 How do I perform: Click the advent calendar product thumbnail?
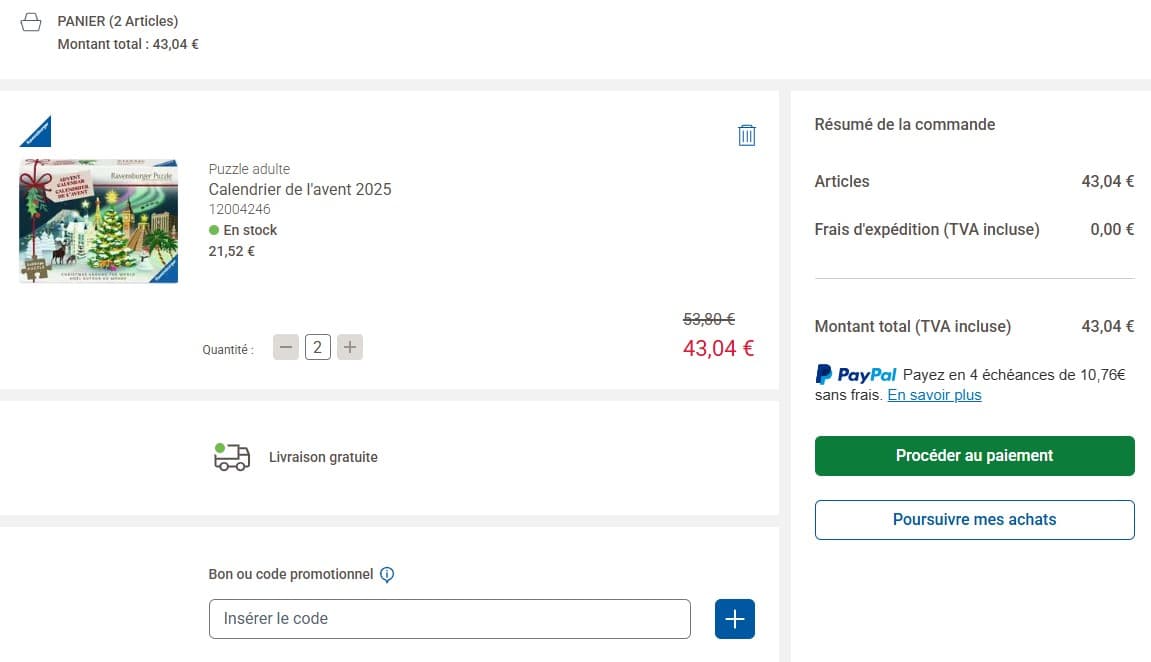[x=97, y=221]
